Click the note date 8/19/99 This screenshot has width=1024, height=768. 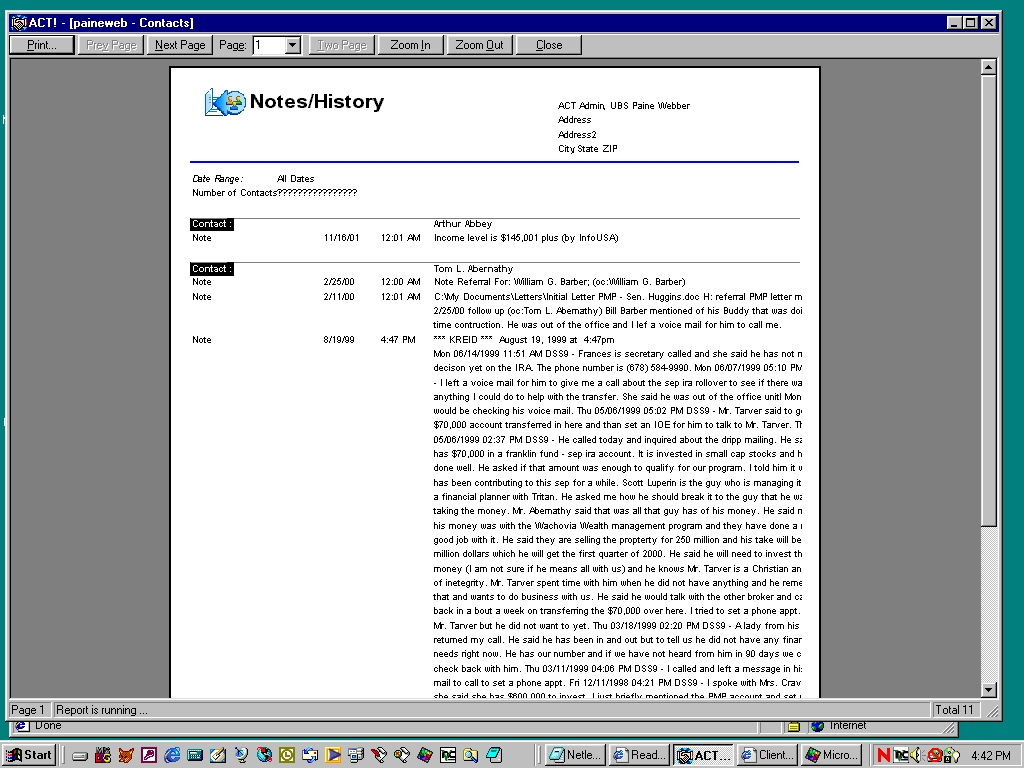338,340
